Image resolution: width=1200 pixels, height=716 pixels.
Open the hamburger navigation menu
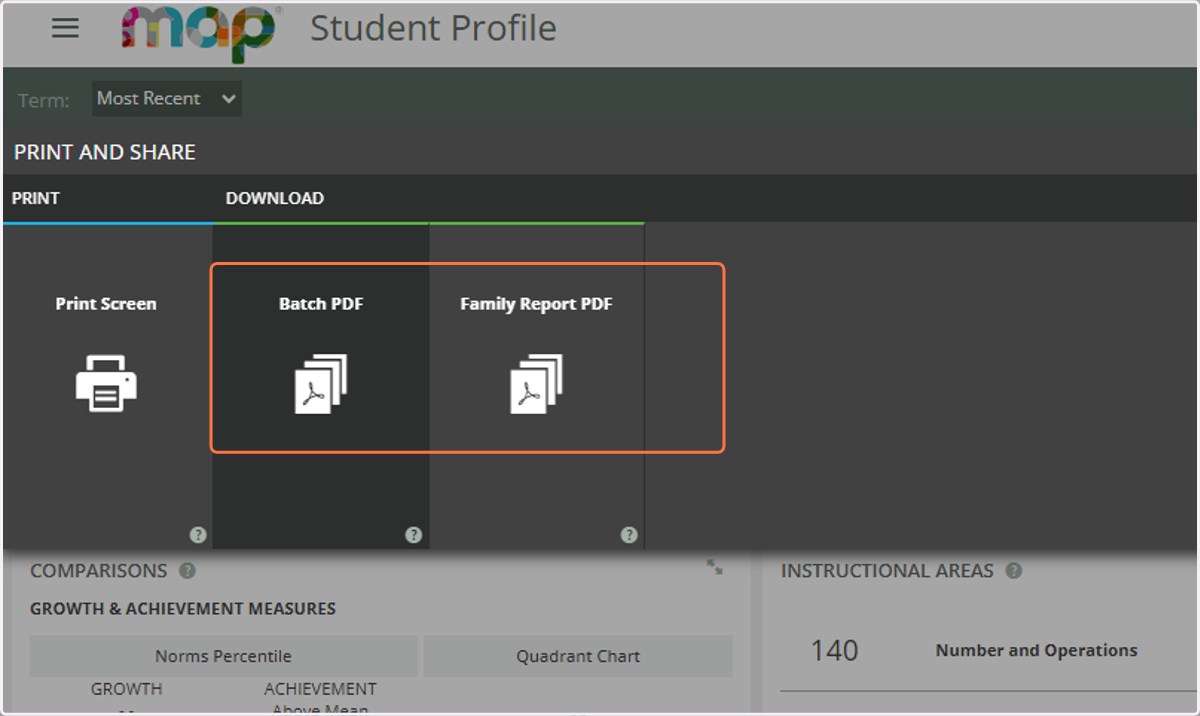(65, 28)
